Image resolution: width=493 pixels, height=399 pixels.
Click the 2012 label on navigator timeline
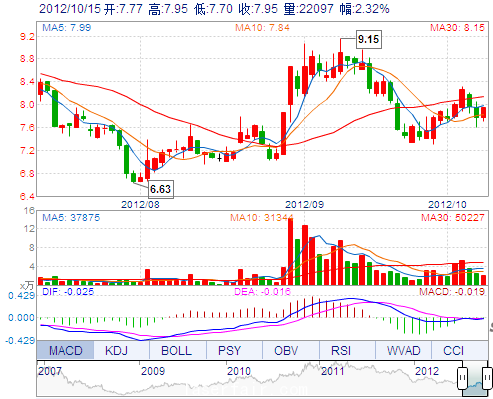(x=427, y=371)
